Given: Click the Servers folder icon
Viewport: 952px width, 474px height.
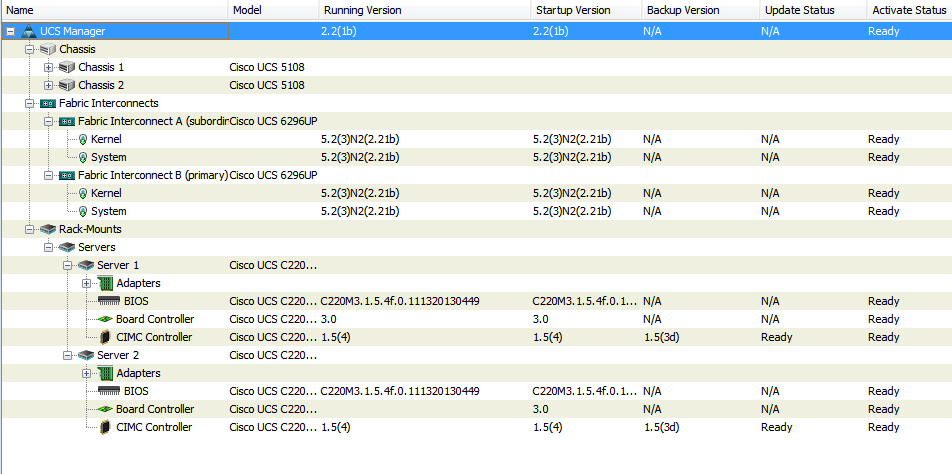Looking at the screenshot, I should pos(67,248).
